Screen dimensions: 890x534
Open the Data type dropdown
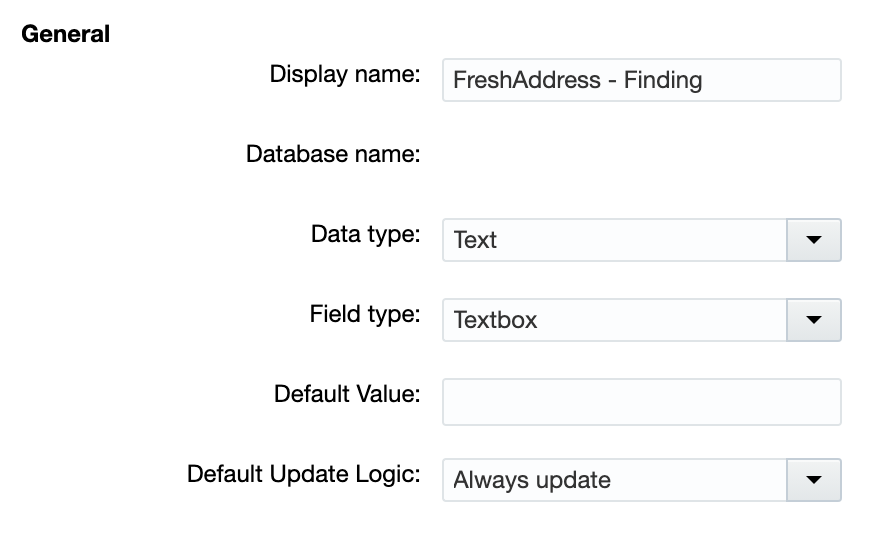tap(641, 240)
